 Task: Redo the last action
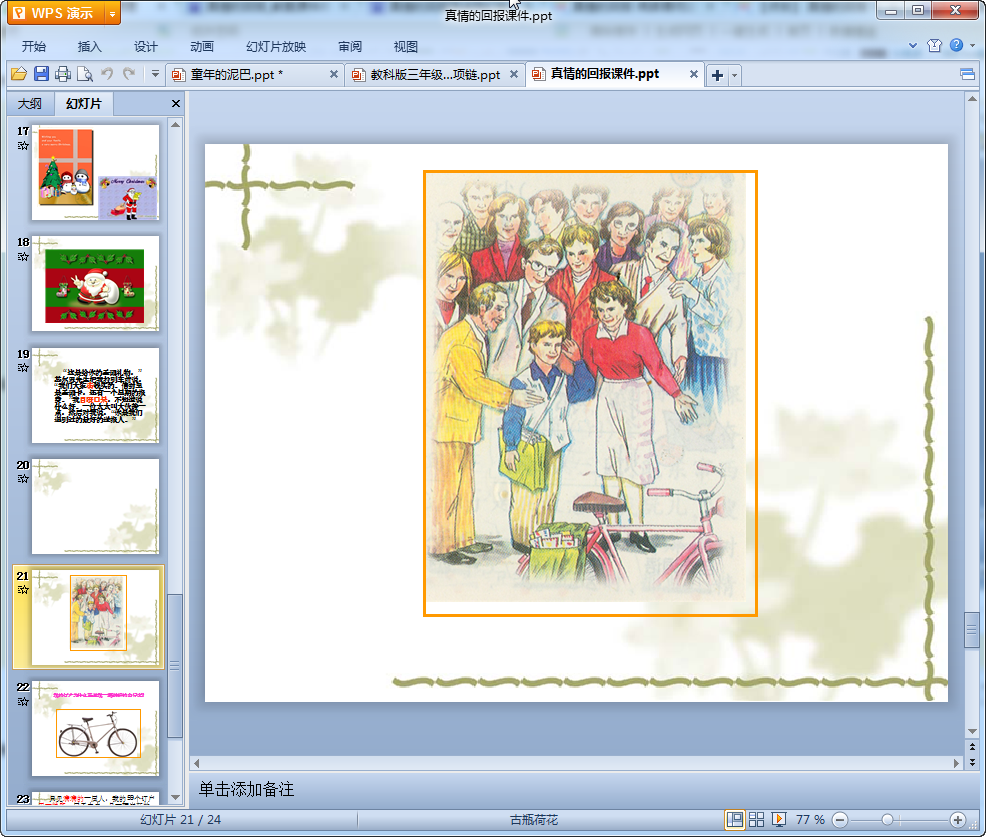click(129, 74)
